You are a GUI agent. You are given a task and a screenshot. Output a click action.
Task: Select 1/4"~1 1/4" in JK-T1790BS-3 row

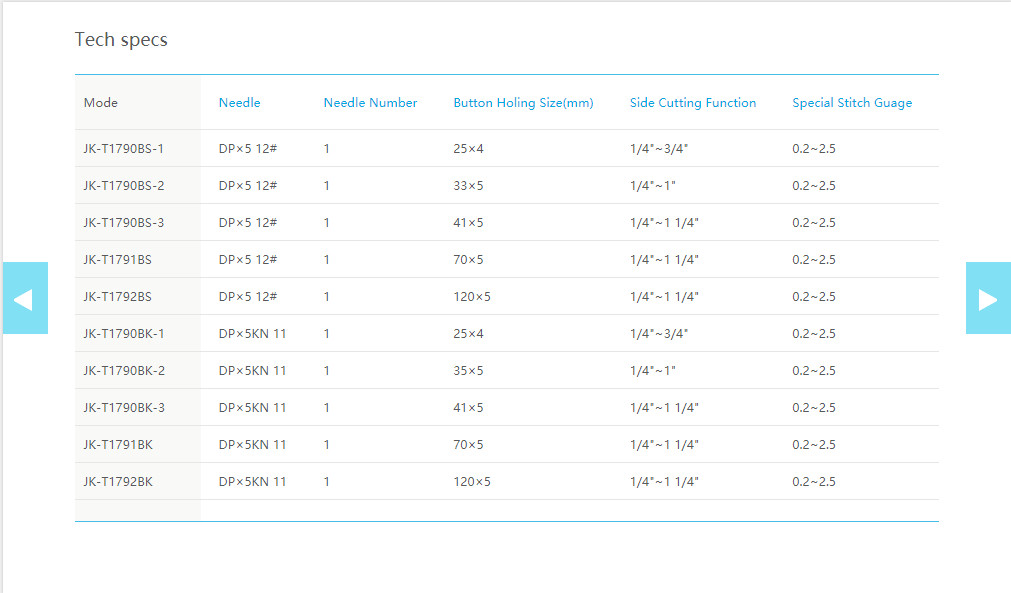pyautogui.click(x=664, y=223)
